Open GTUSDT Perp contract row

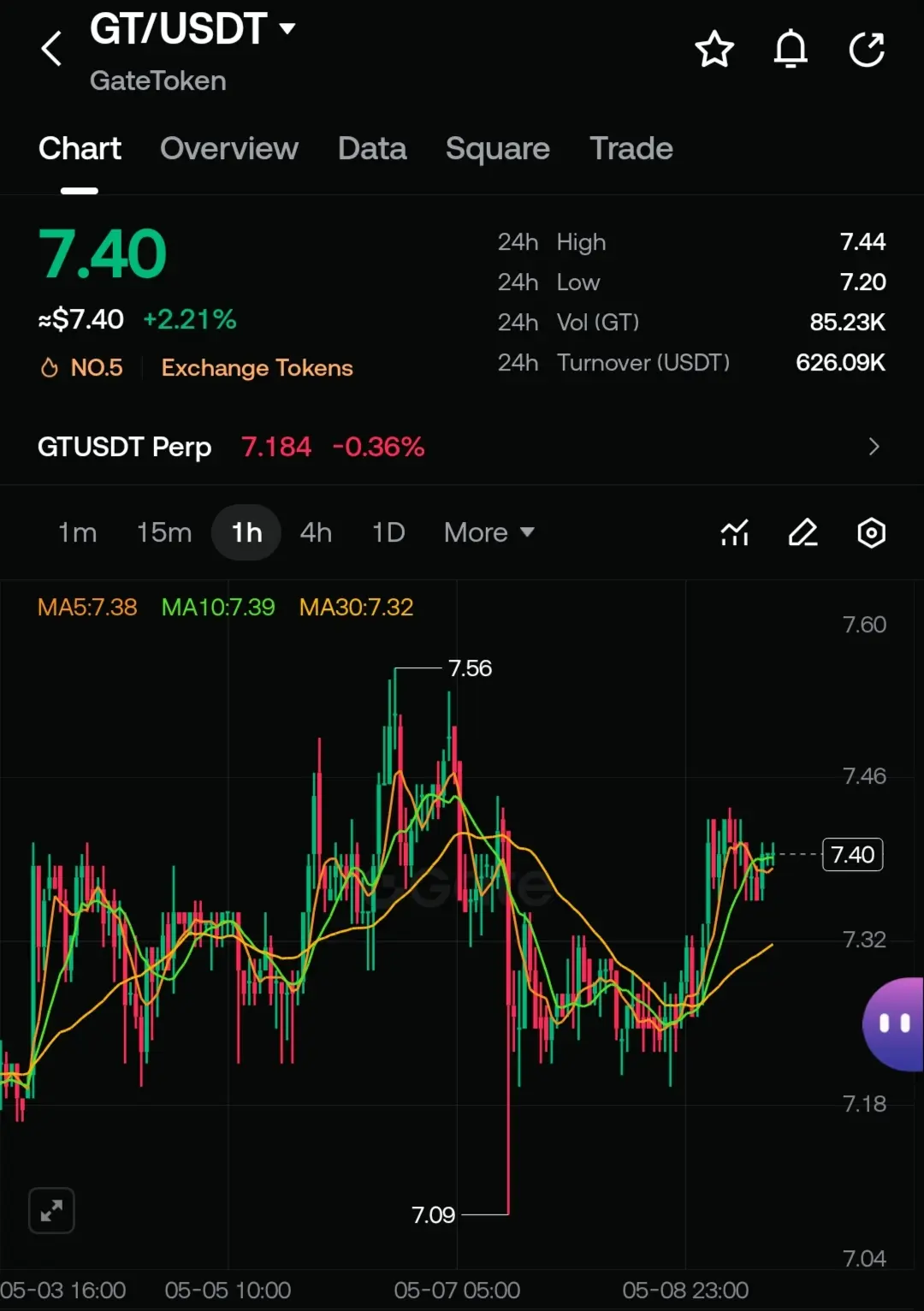[462, 447]
